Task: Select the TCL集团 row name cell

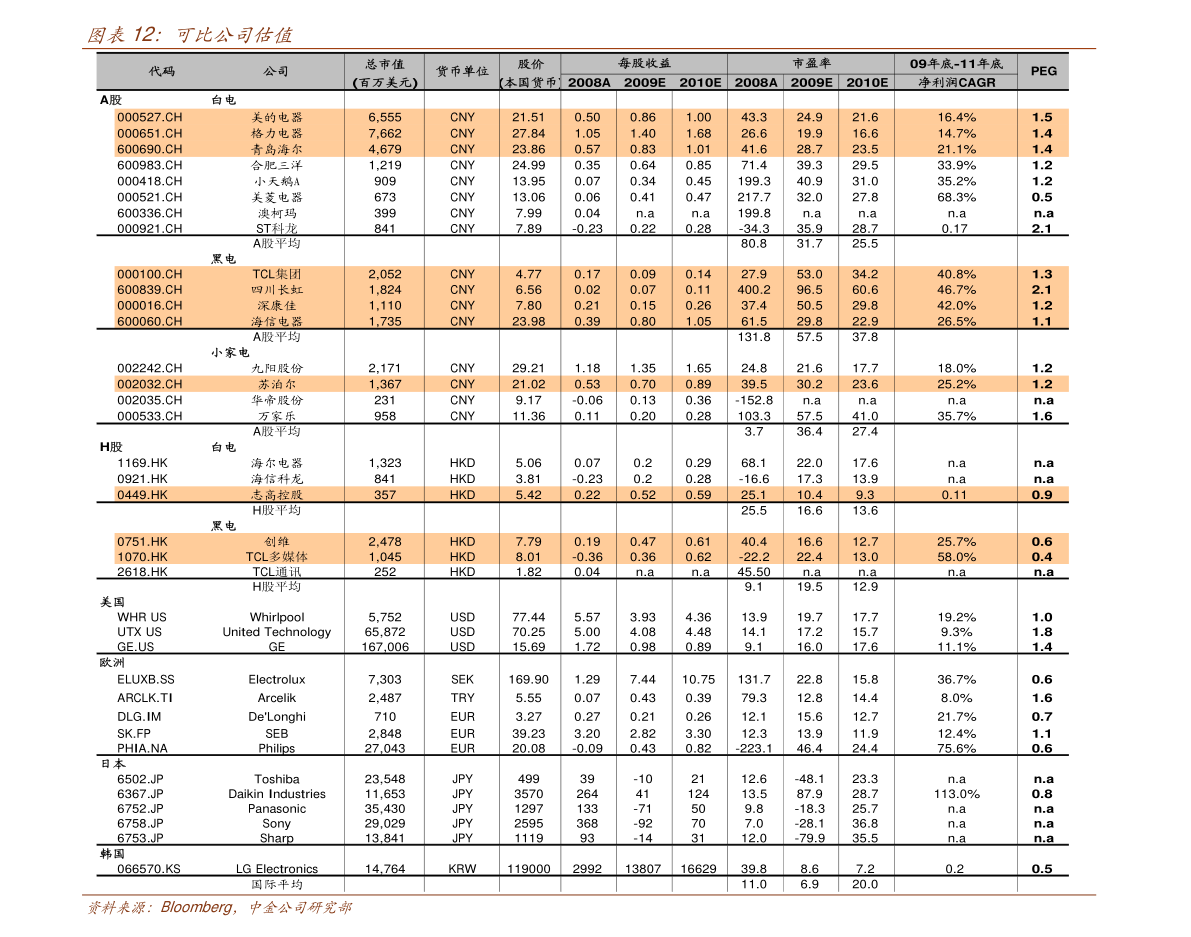Action: pyautogui.click(x=277, y=274)
